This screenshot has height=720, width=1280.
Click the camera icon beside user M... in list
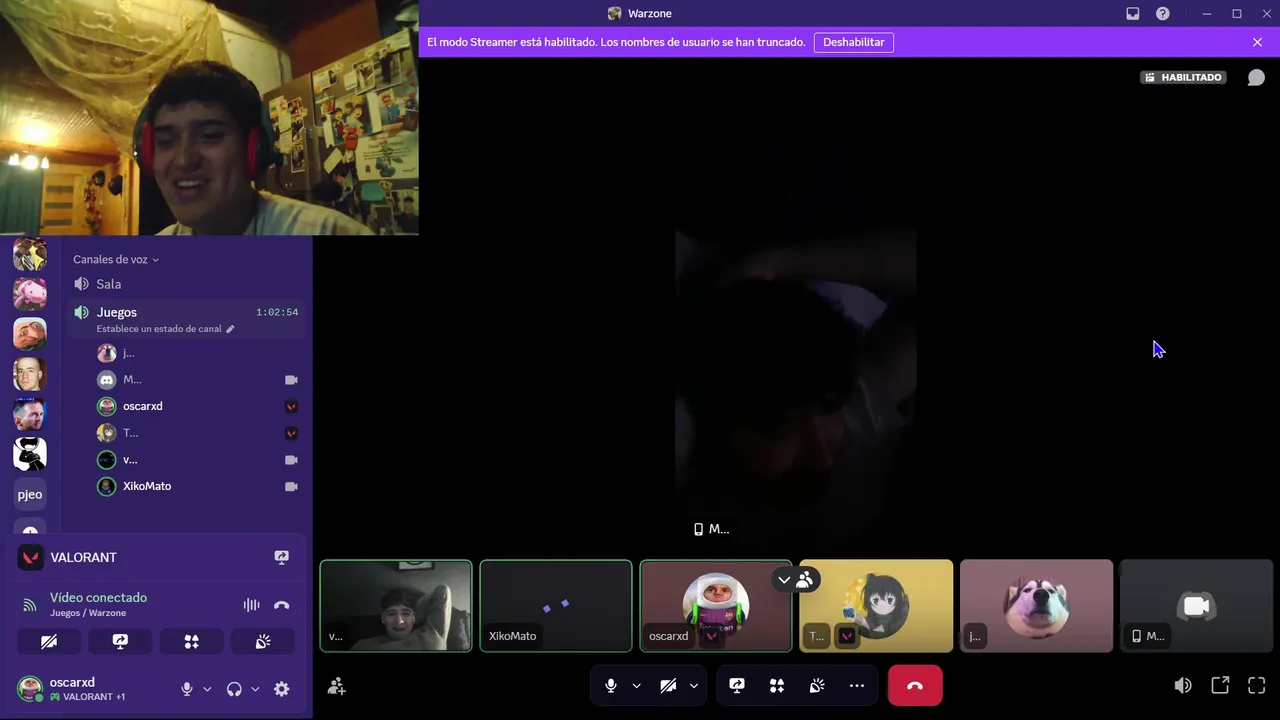[291, 380]
